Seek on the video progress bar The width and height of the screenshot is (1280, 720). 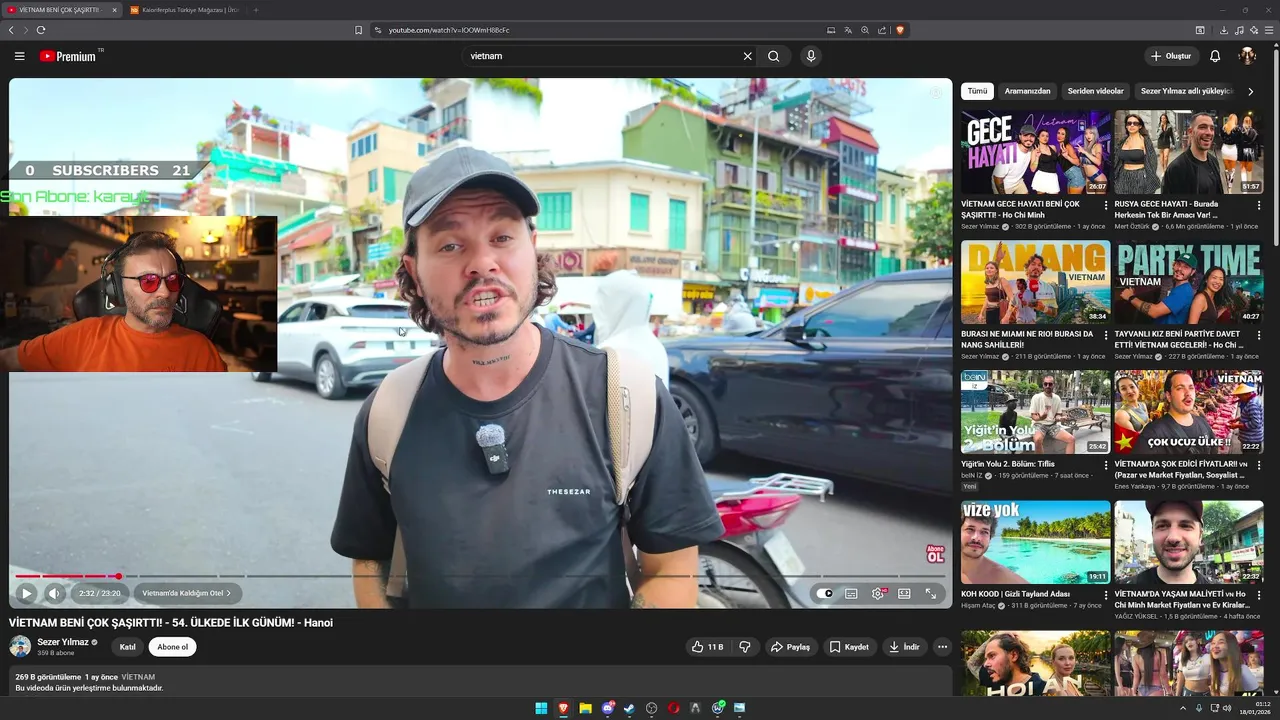click(480, 576)
